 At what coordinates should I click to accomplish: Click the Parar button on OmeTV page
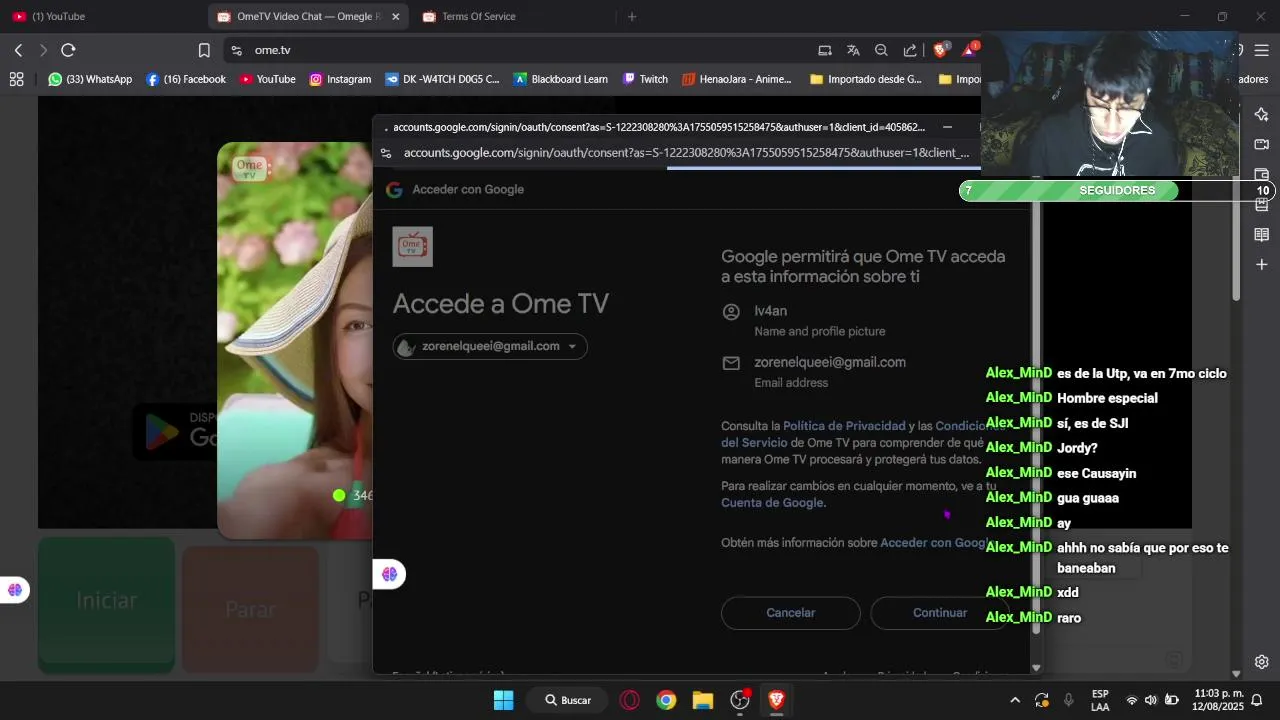[250, 609]
